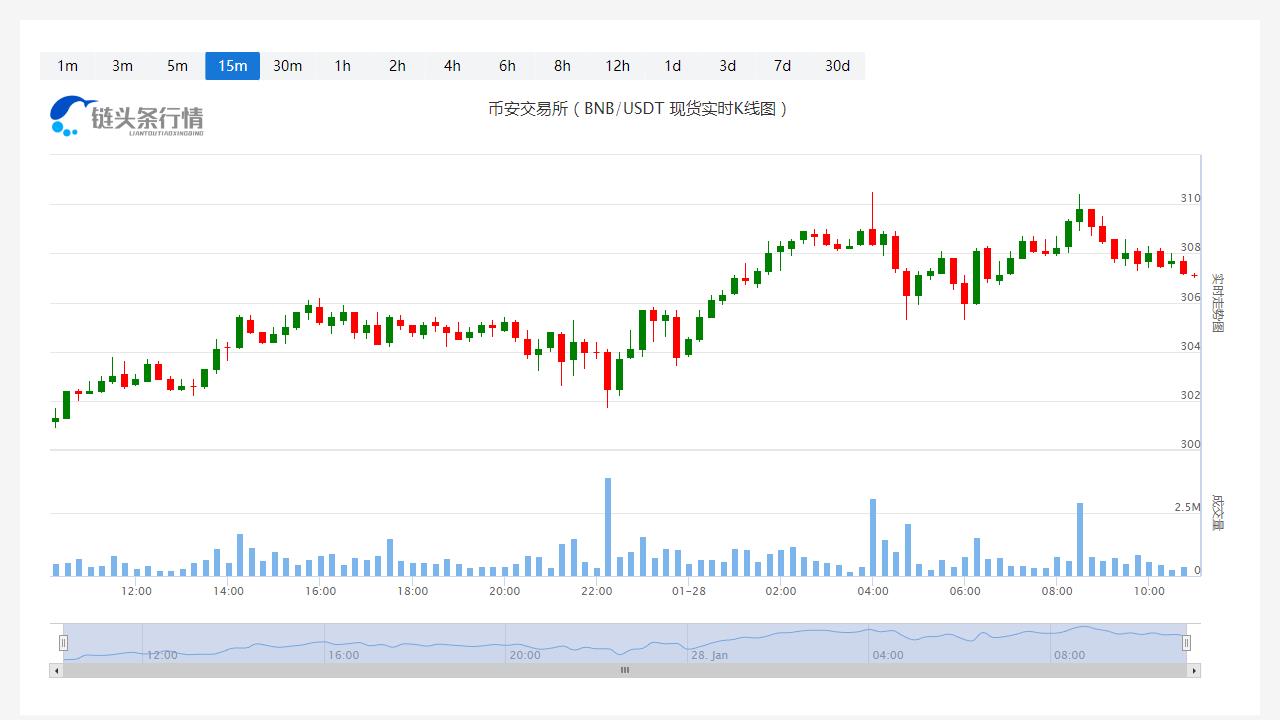Click the tallest volume bar after 22:00
The width and height of the screenshot is (1280, 720).
click(607, 527)
